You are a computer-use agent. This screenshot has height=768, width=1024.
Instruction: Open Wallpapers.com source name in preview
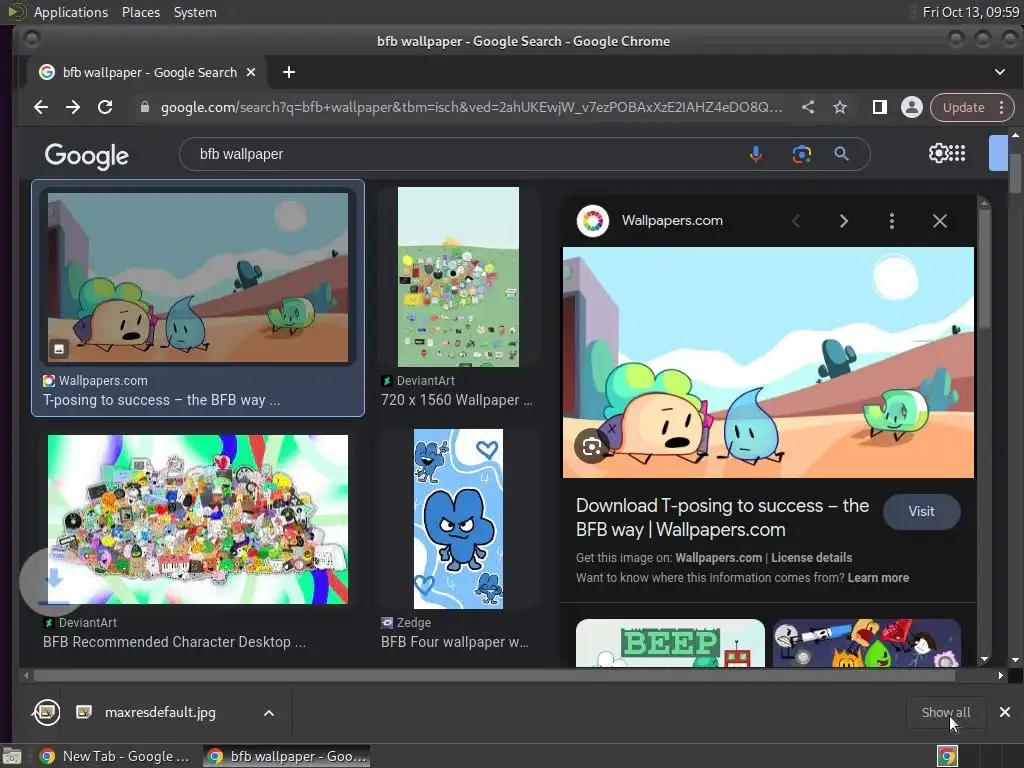pos(672,221)
